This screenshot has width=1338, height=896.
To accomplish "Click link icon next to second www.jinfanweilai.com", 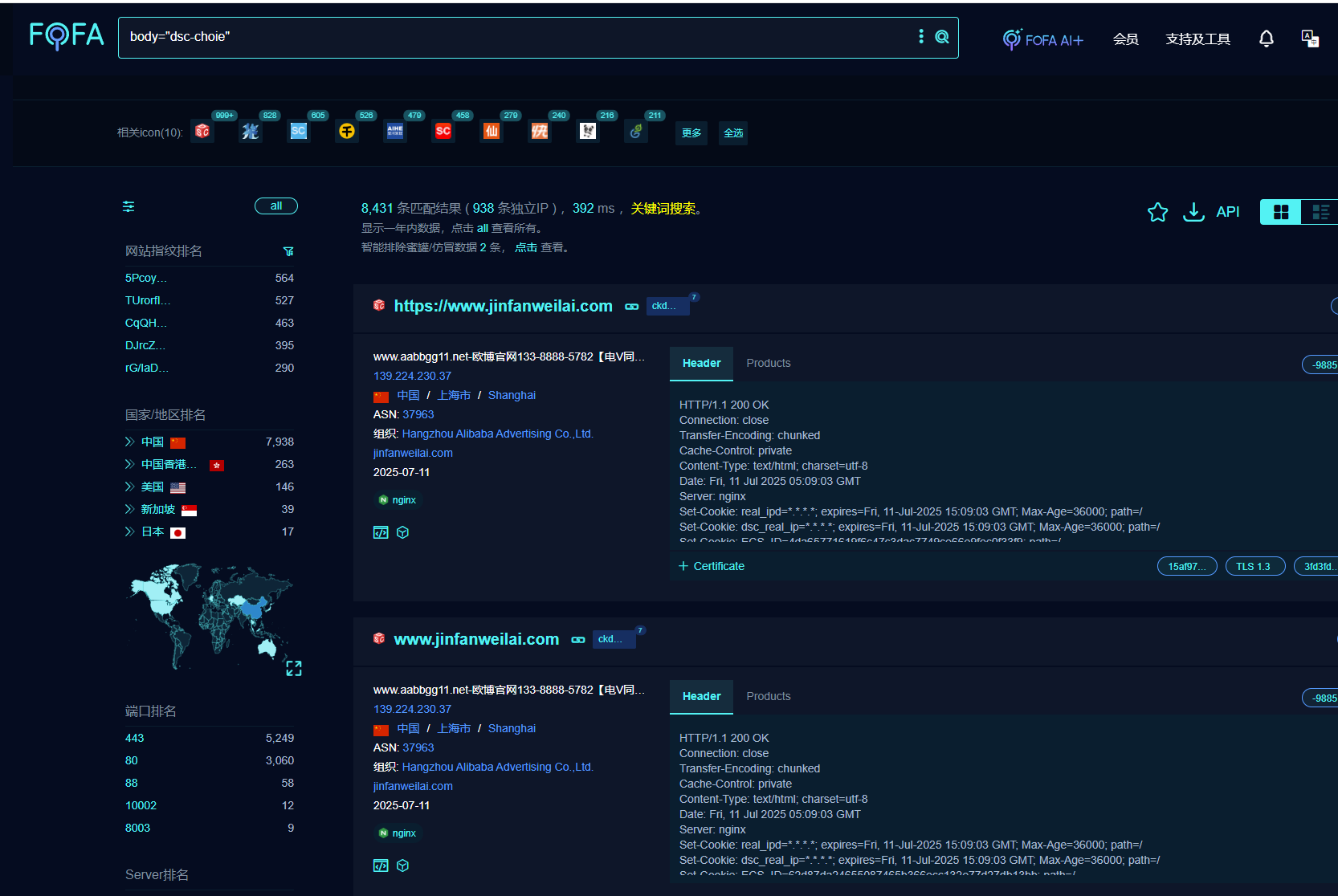I will click(578, 640).
